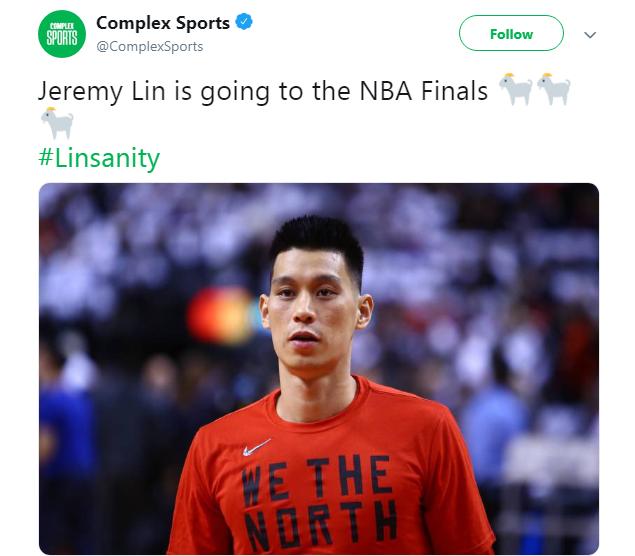Click the blurred red-orange logo in photo
The height and width of the screenshot is (556, 635).
pyautogui.click(x=221, y=315)
